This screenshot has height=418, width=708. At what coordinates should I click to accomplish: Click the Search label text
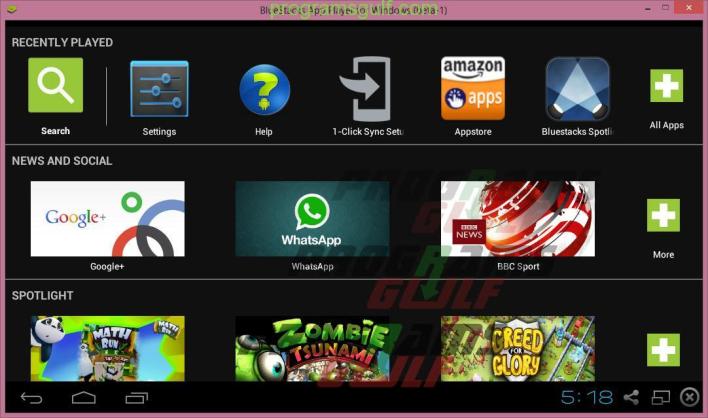pos(56,131)
